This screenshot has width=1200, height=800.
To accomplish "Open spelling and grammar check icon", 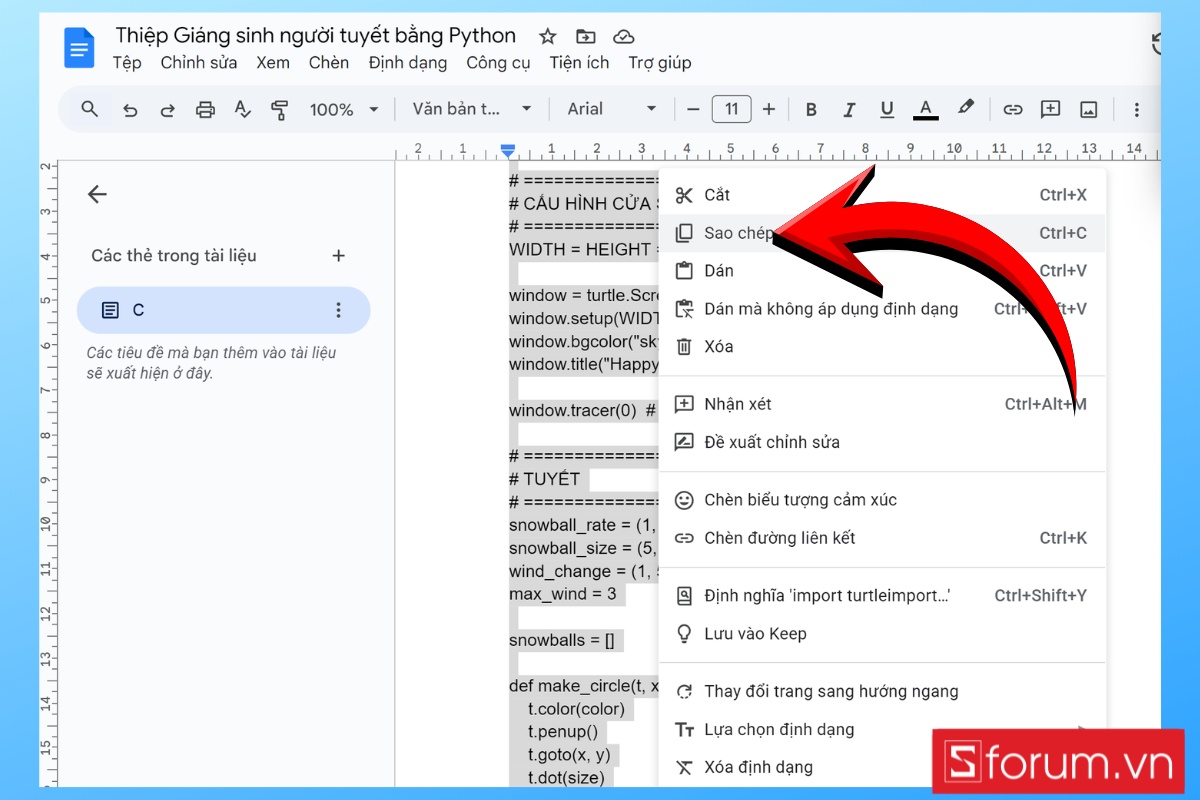I will [242, 109].
